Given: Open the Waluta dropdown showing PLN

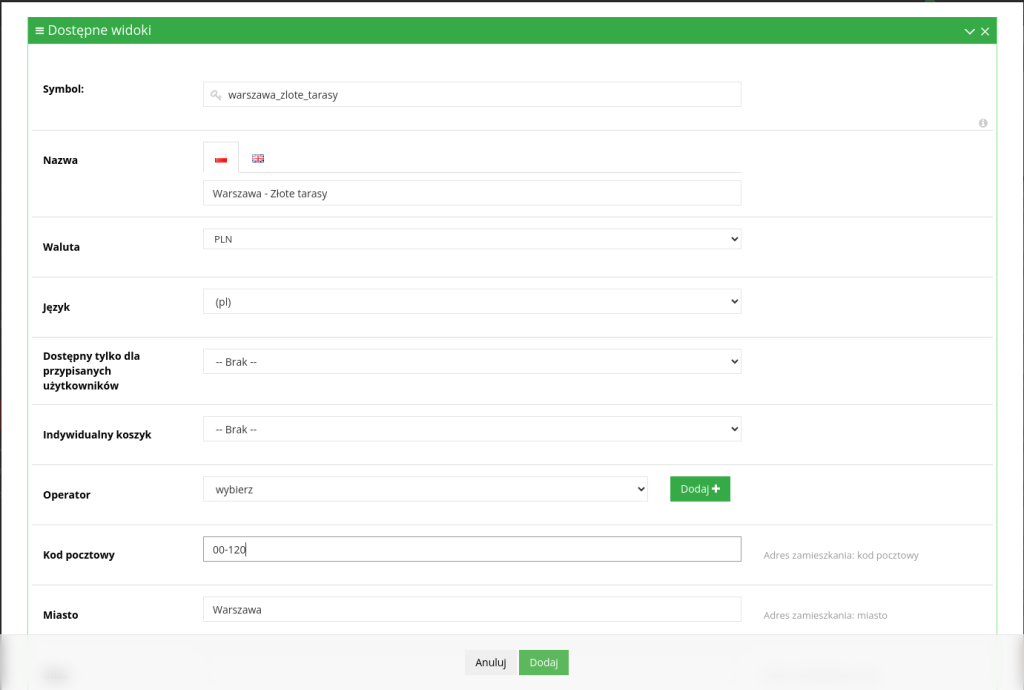Looking at the screenshot, I should point(471,239).
